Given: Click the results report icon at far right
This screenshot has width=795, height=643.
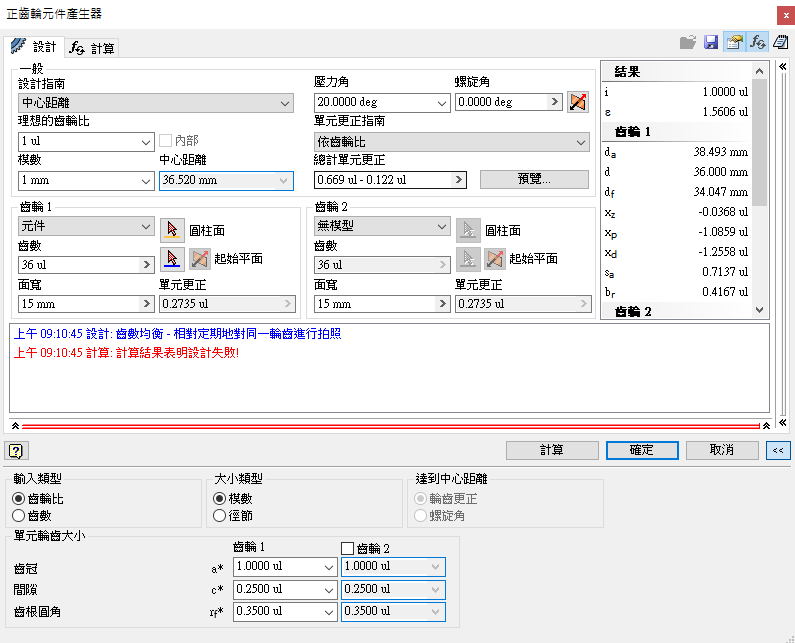Looking at the screenshot, I should 781,42.
